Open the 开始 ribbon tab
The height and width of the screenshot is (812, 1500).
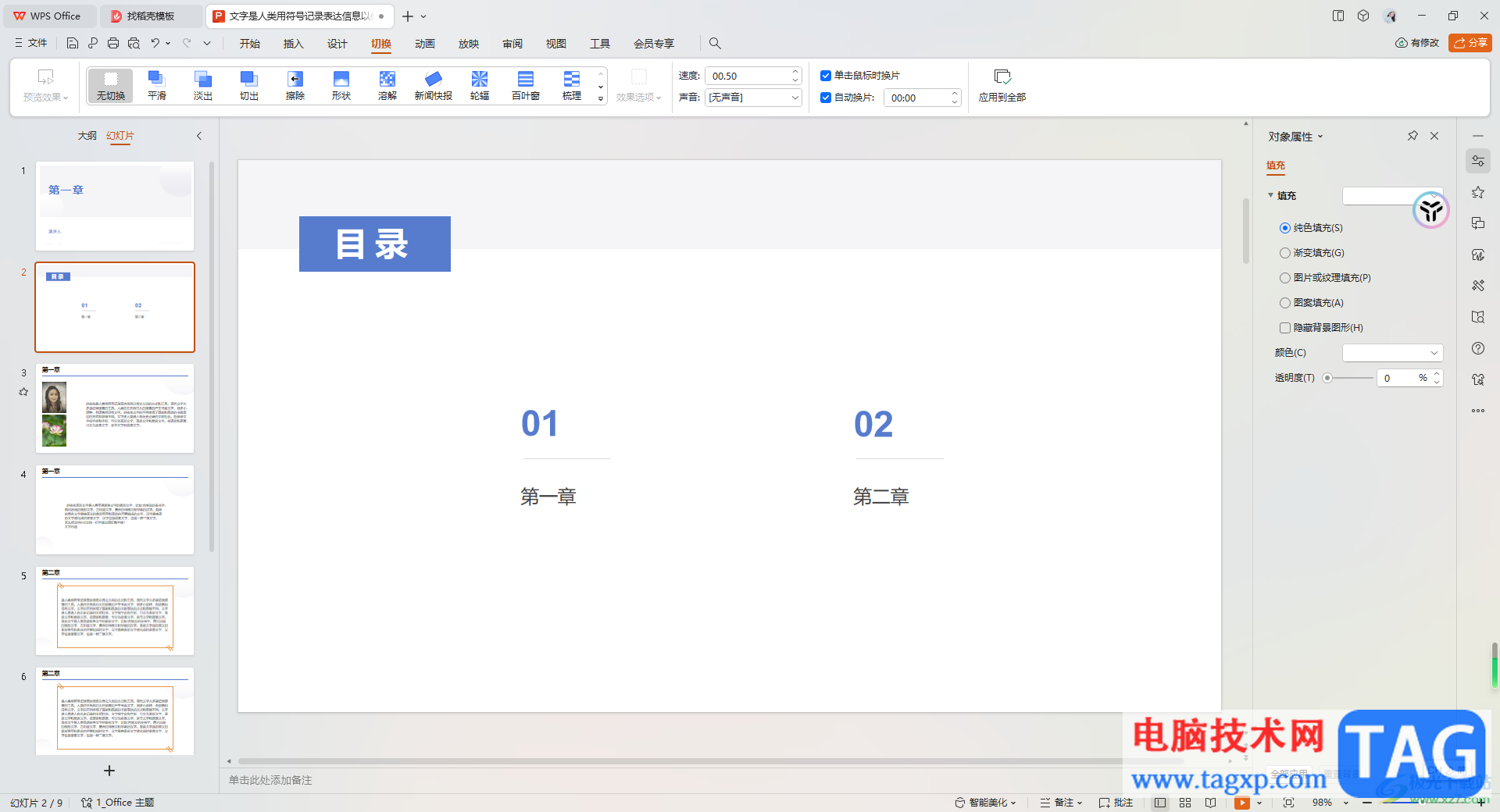tap(250, 44)
